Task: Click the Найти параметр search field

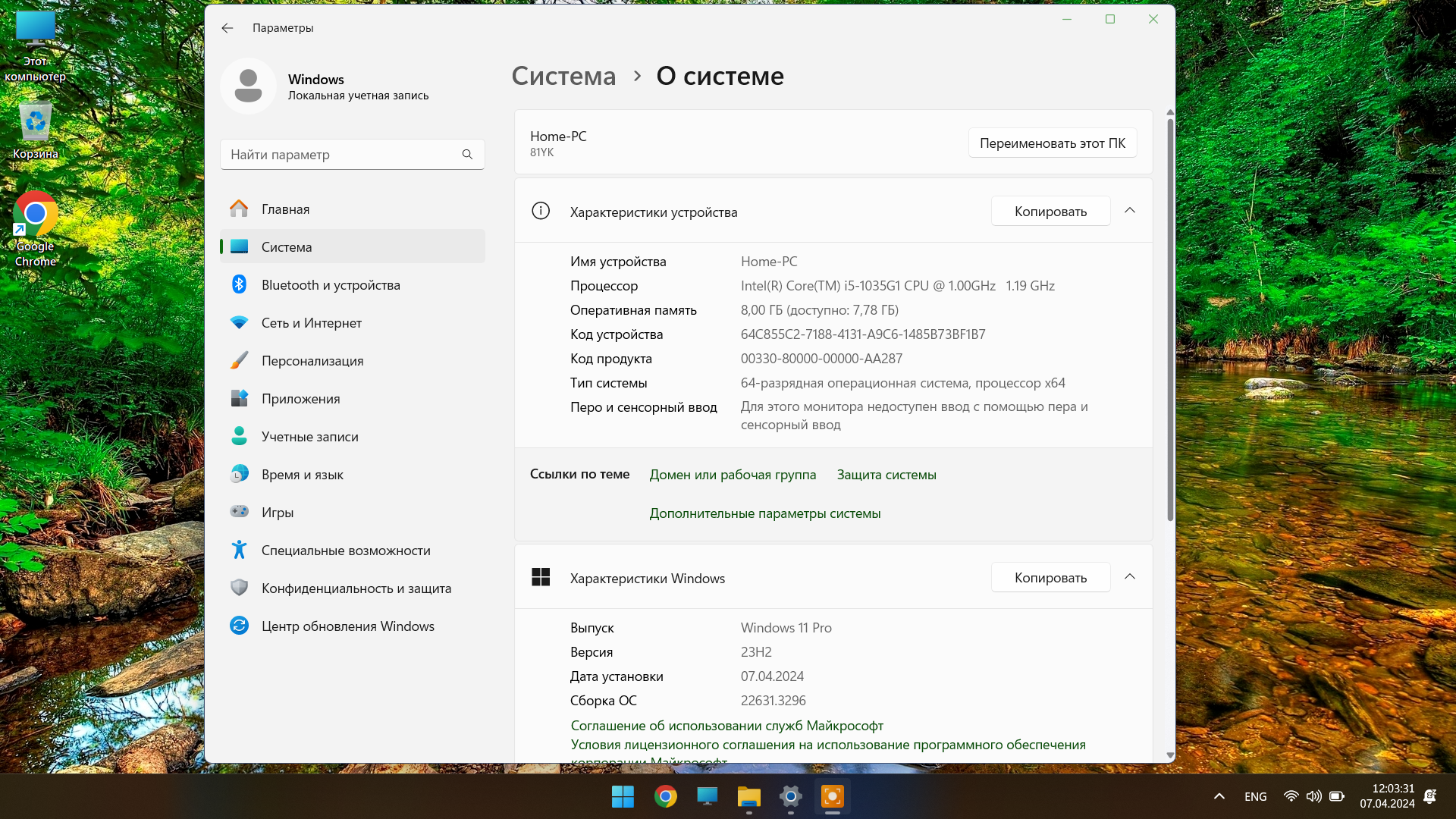Action: click(341, 155)
